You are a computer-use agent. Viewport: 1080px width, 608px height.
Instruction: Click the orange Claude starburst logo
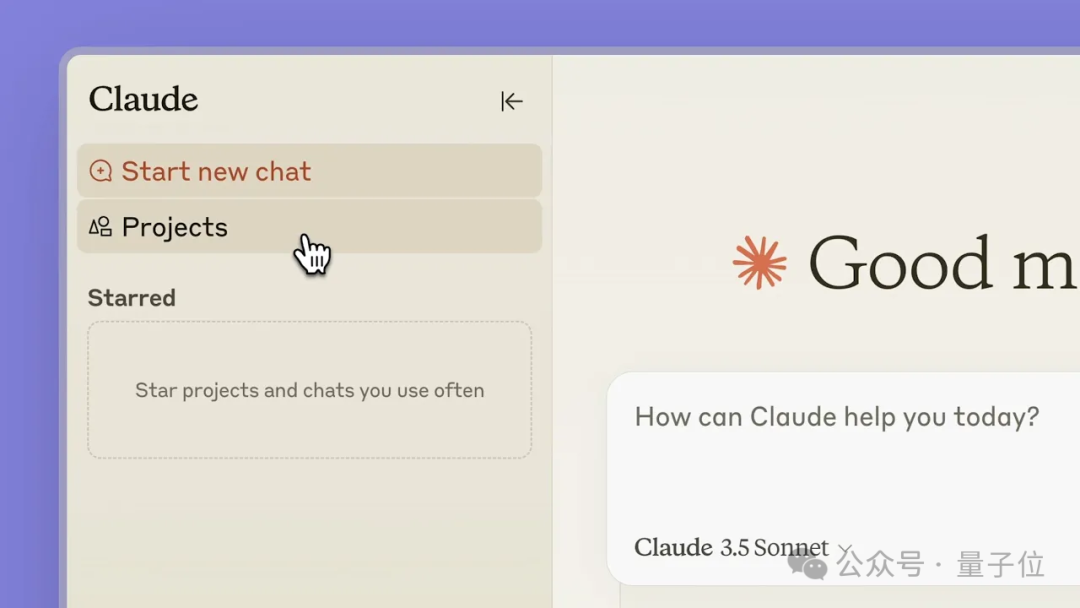pyautogui.click(x=759, y=262)
